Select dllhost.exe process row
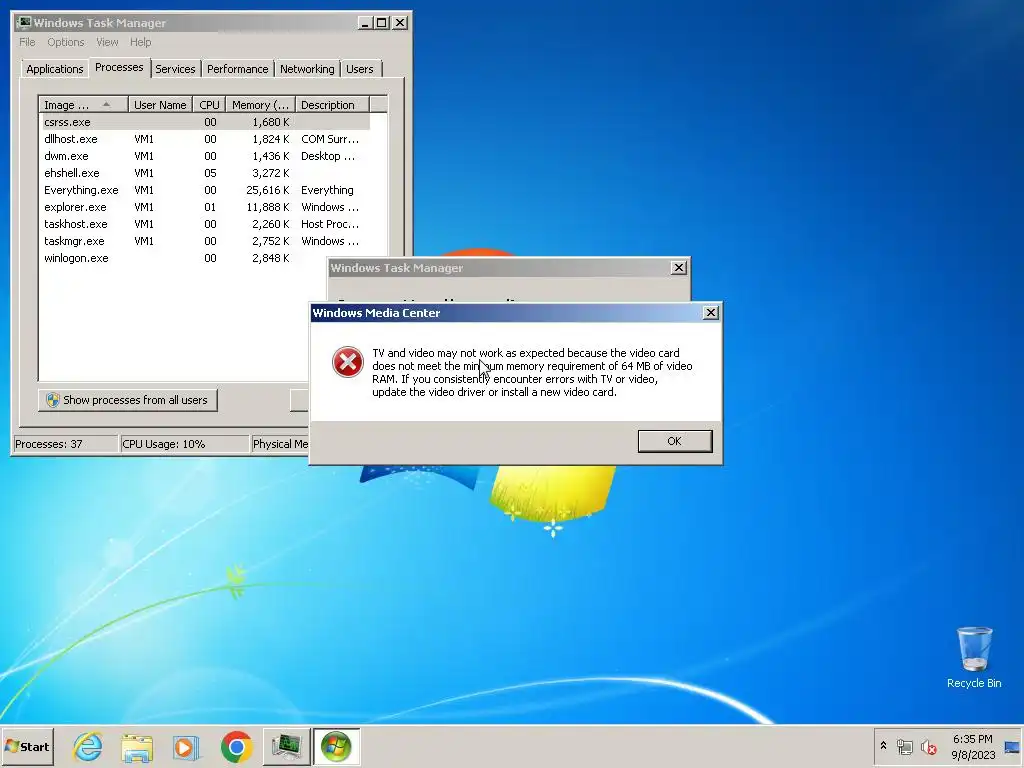This screenshot has width=1024, height=768. (x=204, y=139)
